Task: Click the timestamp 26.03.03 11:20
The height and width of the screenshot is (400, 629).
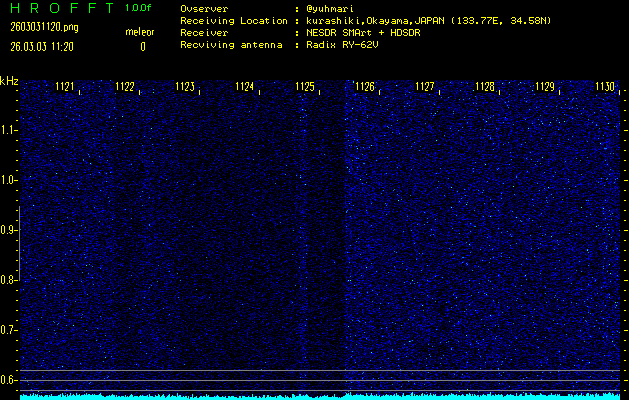Action: 42,47
